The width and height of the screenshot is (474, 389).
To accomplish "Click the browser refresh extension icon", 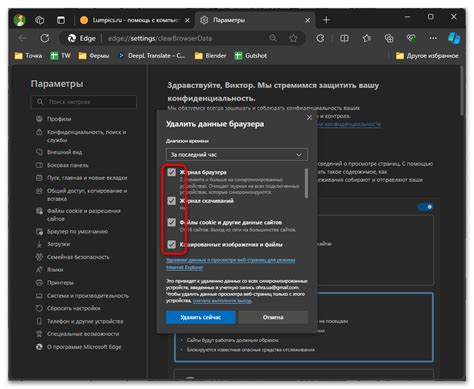I will [320, 38].
